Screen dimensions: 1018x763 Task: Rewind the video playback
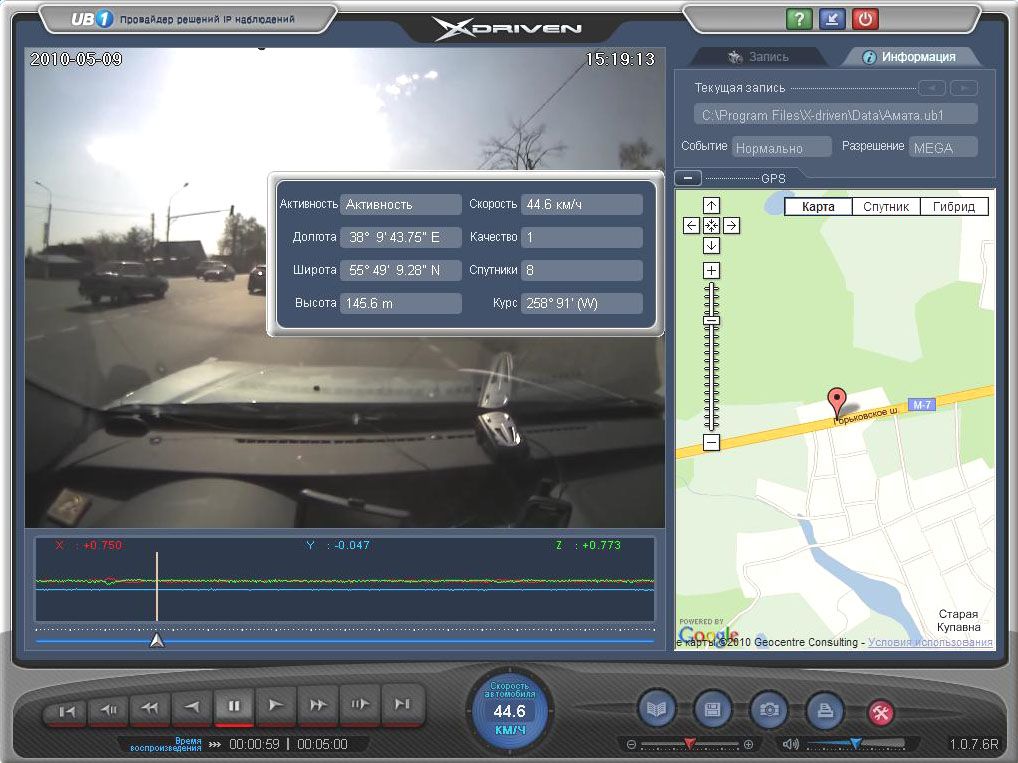click(x=151, y=707)
